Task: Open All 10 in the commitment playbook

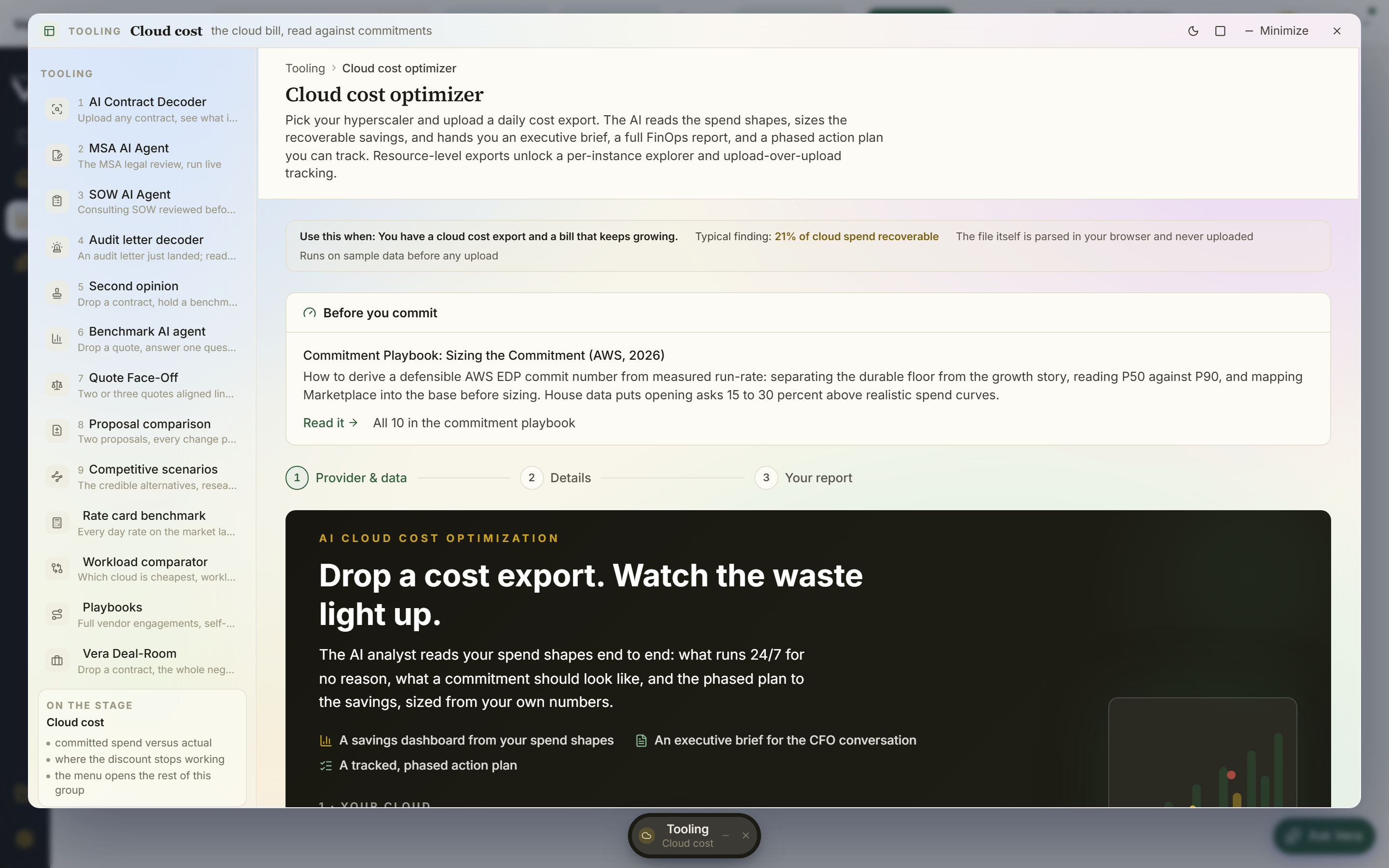Action: (x=474, y=423)
